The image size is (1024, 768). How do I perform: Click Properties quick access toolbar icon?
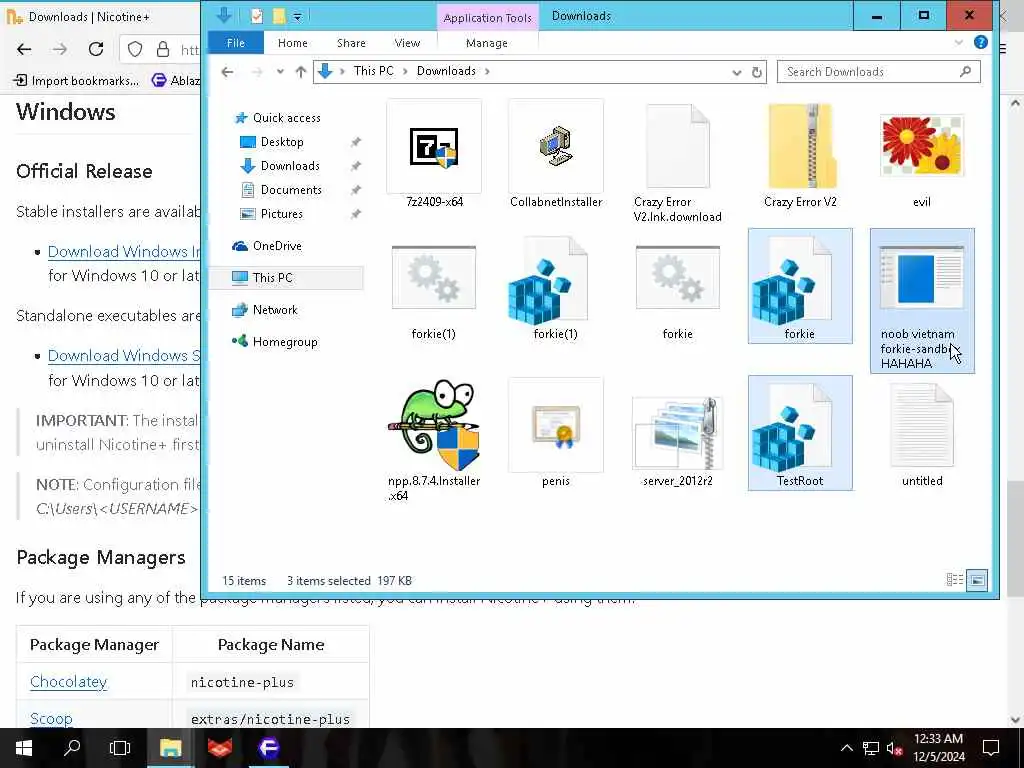point(257,16)
